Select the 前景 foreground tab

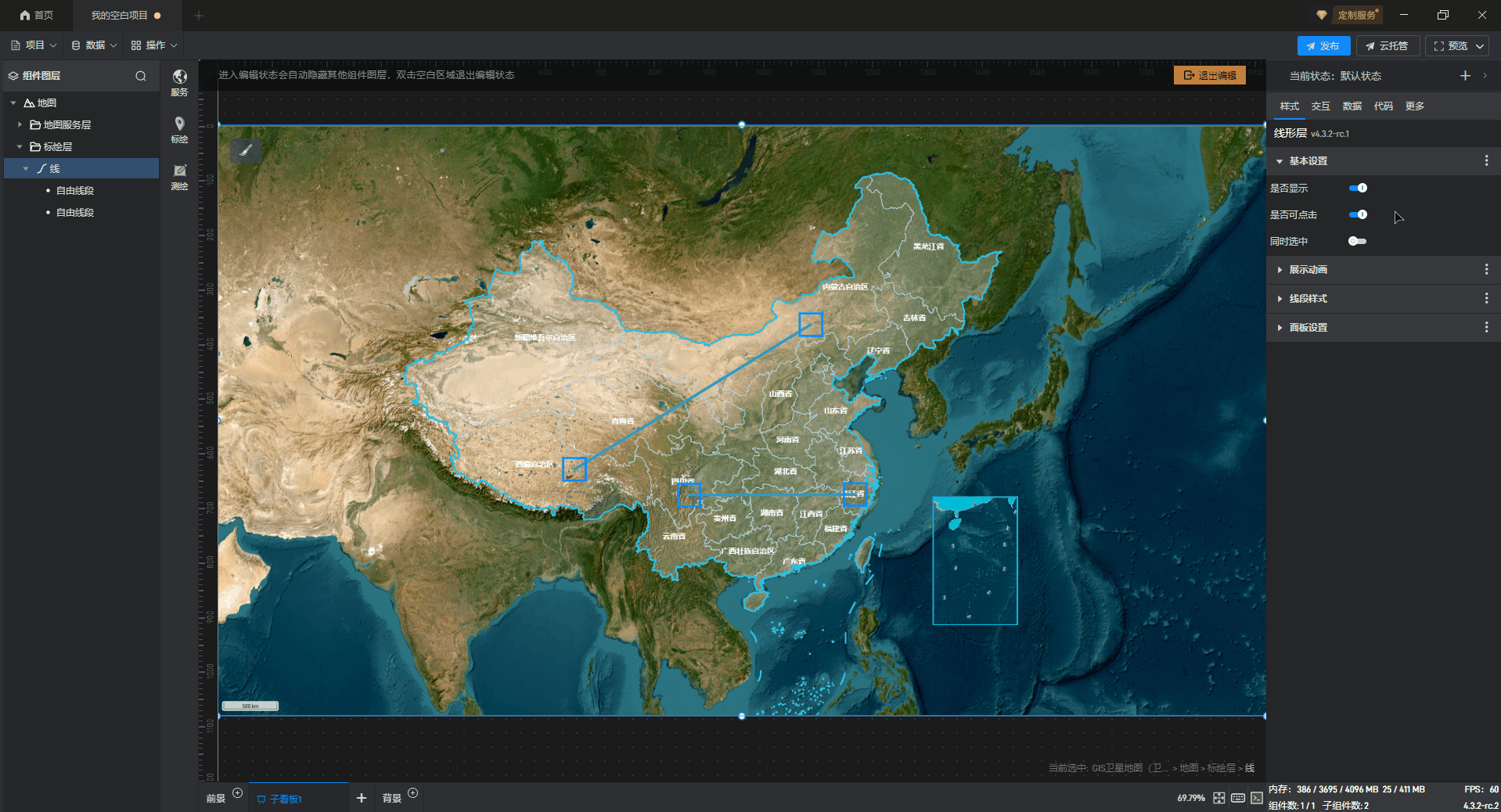[216, 799]
